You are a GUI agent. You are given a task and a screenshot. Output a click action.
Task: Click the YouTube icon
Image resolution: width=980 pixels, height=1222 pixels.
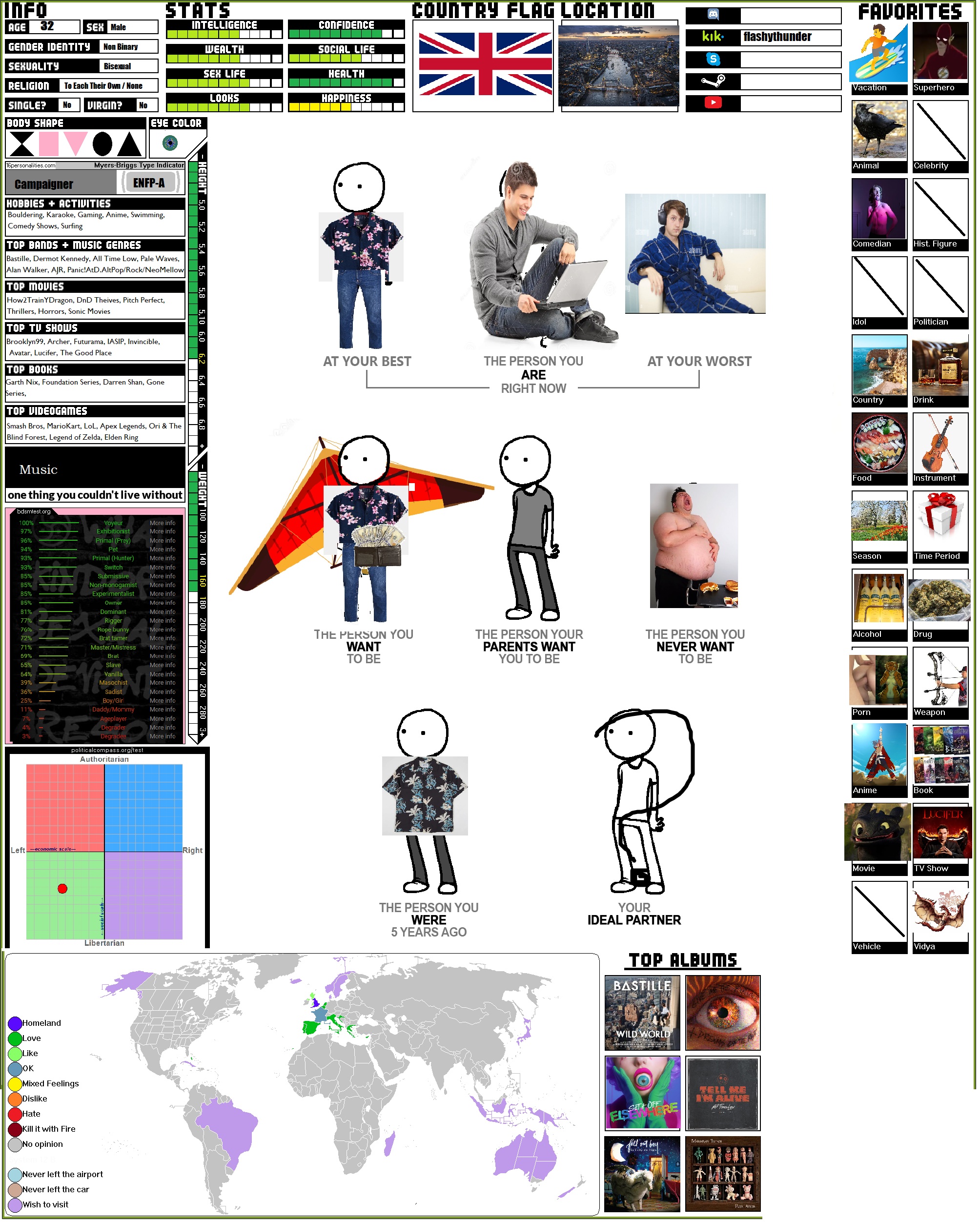coord(714,102)
